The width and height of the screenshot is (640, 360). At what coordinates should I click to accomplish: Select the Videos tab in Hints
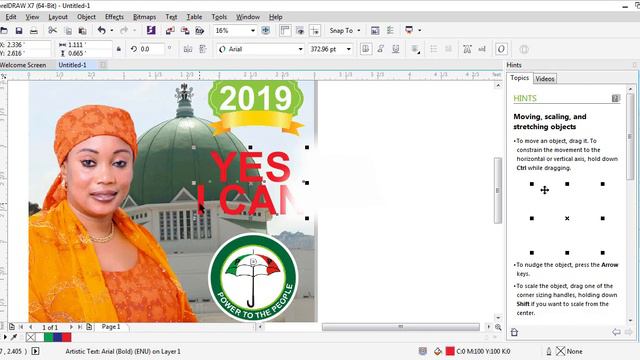point(544,79)
